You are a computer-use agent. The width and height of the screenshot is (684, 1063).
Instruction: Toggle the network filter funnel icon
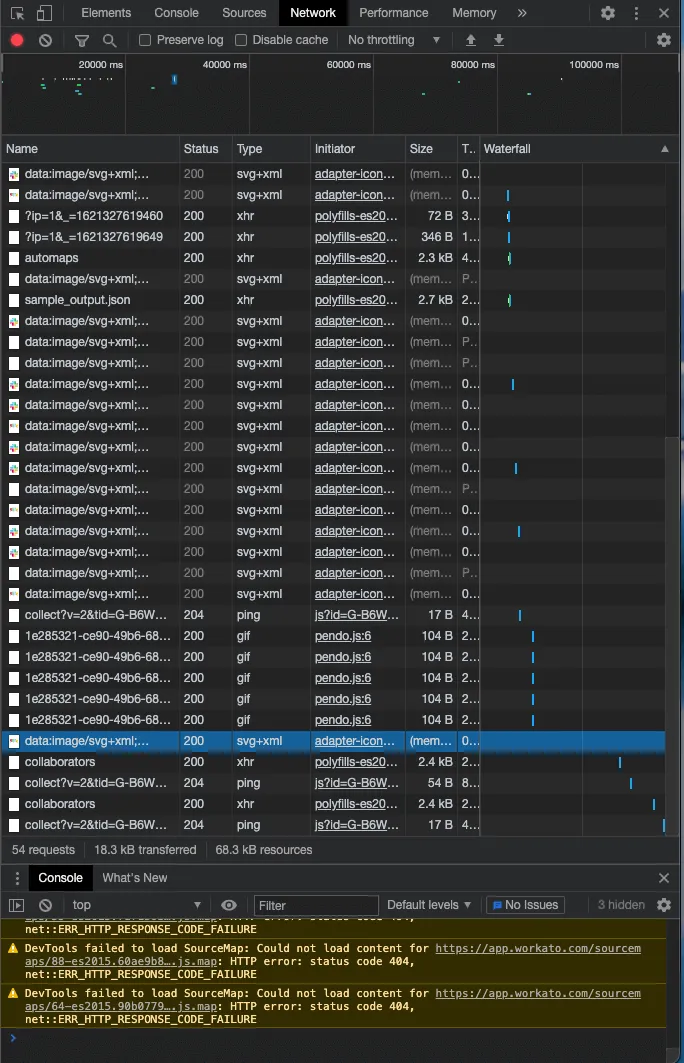coord(82,40)
